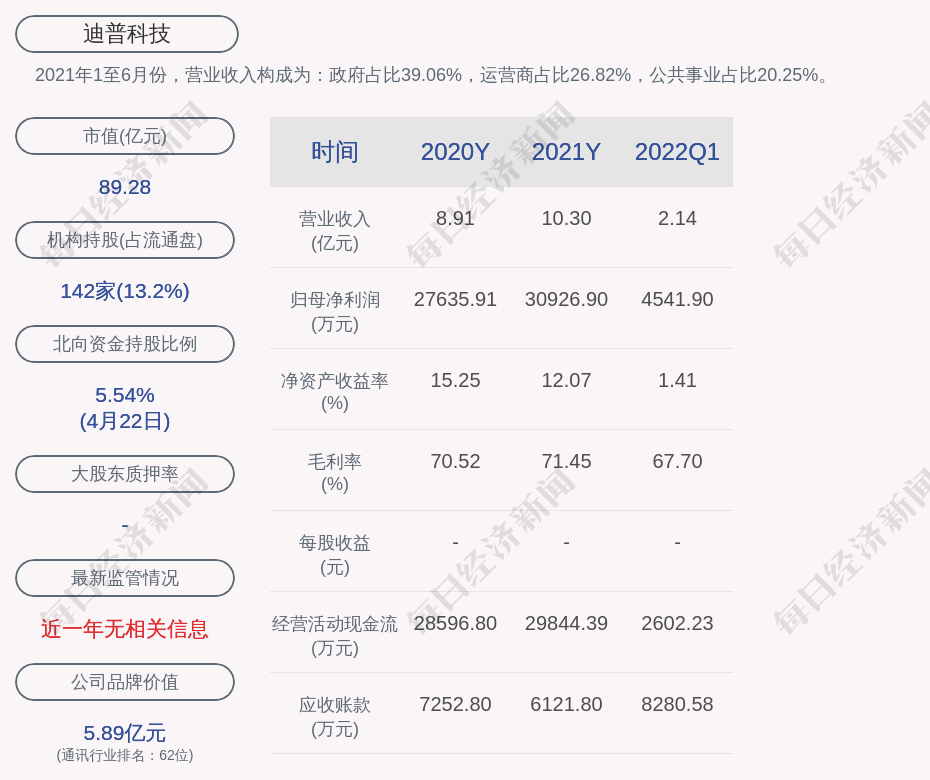The width and height of the screenshot is (930, 780).
Task: Click the 2022Q1 column header
Action: [677, 152]
